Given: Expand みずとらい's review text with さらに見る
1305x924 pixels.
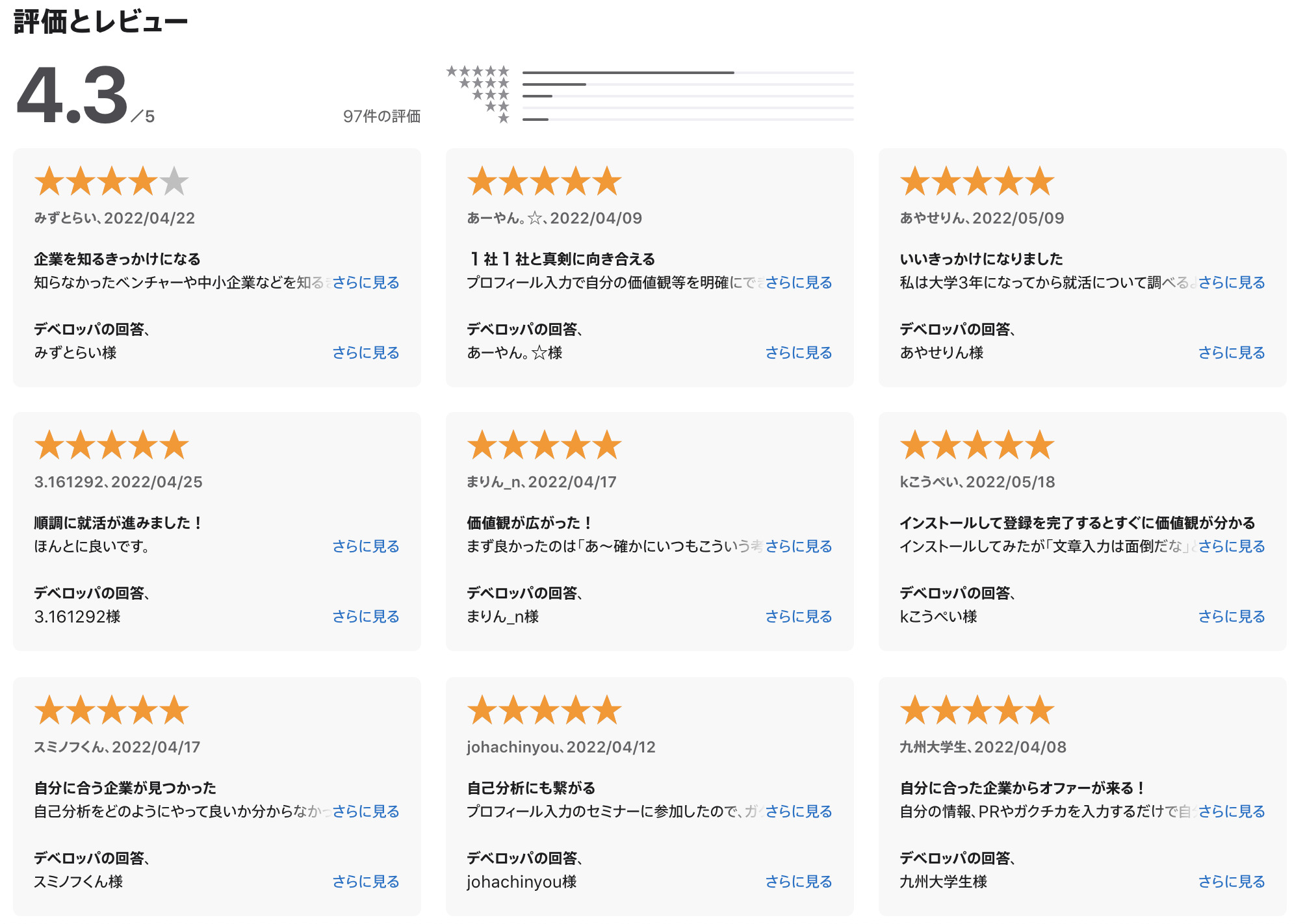Looking at the screenshot, I should coord(365,283).
